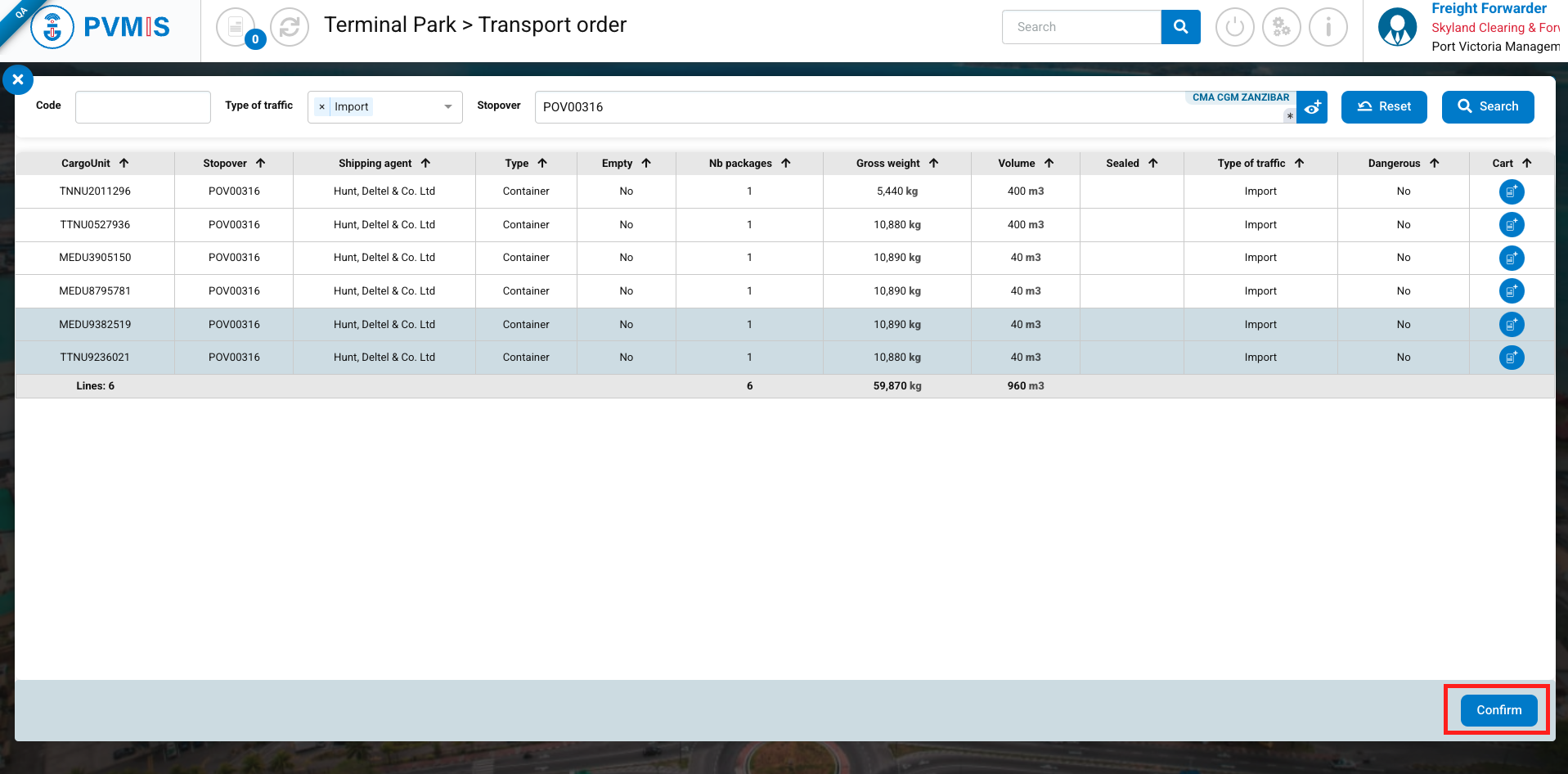1568x774 pixels.
Task: Click the cart icon for TTNU9236021 row
Action: [1511, 358]
